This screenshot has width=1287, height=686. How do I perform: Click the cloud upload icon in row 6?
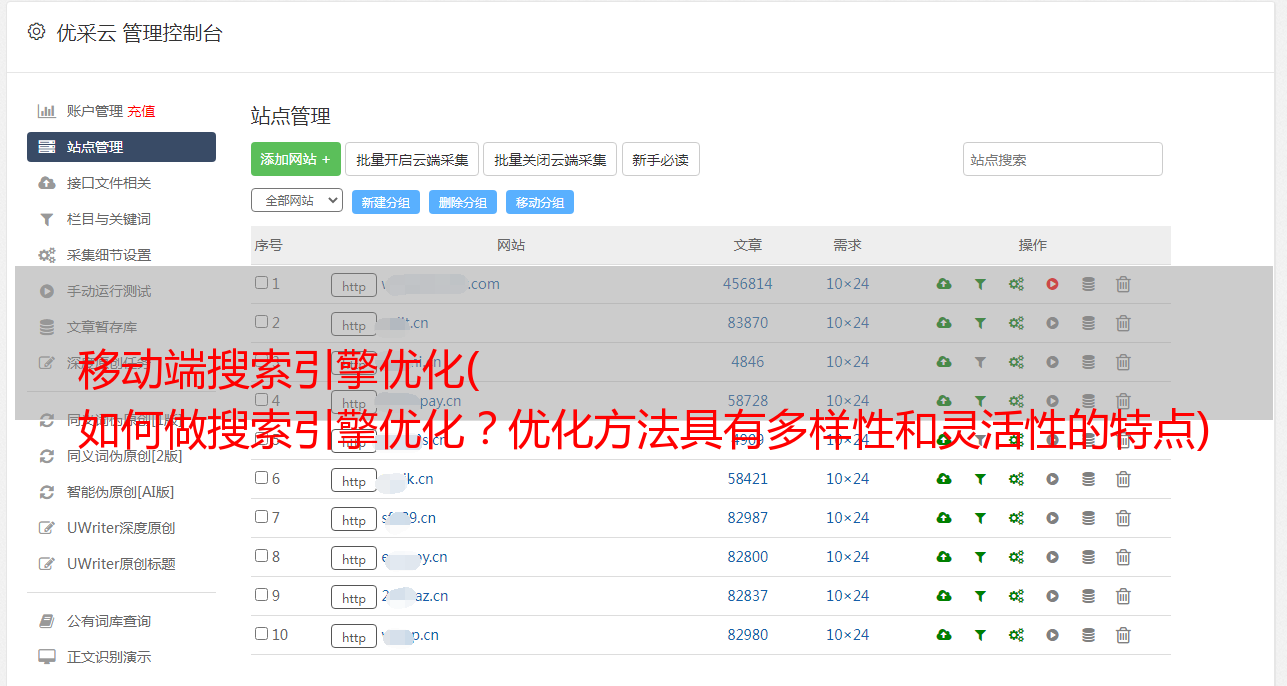[x=944, y=479]
